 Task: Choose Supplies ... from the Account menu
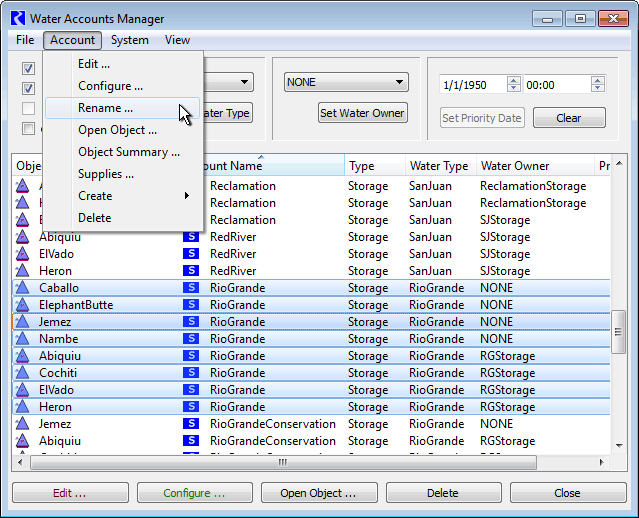point(122,174)
